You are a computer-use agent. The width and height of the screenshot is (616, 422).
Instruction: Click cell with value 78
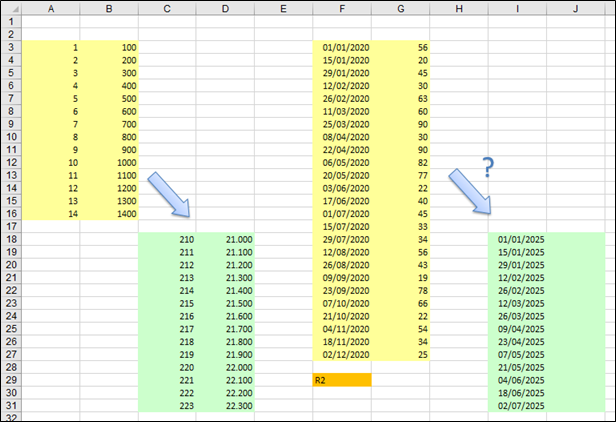pos(400,290)
